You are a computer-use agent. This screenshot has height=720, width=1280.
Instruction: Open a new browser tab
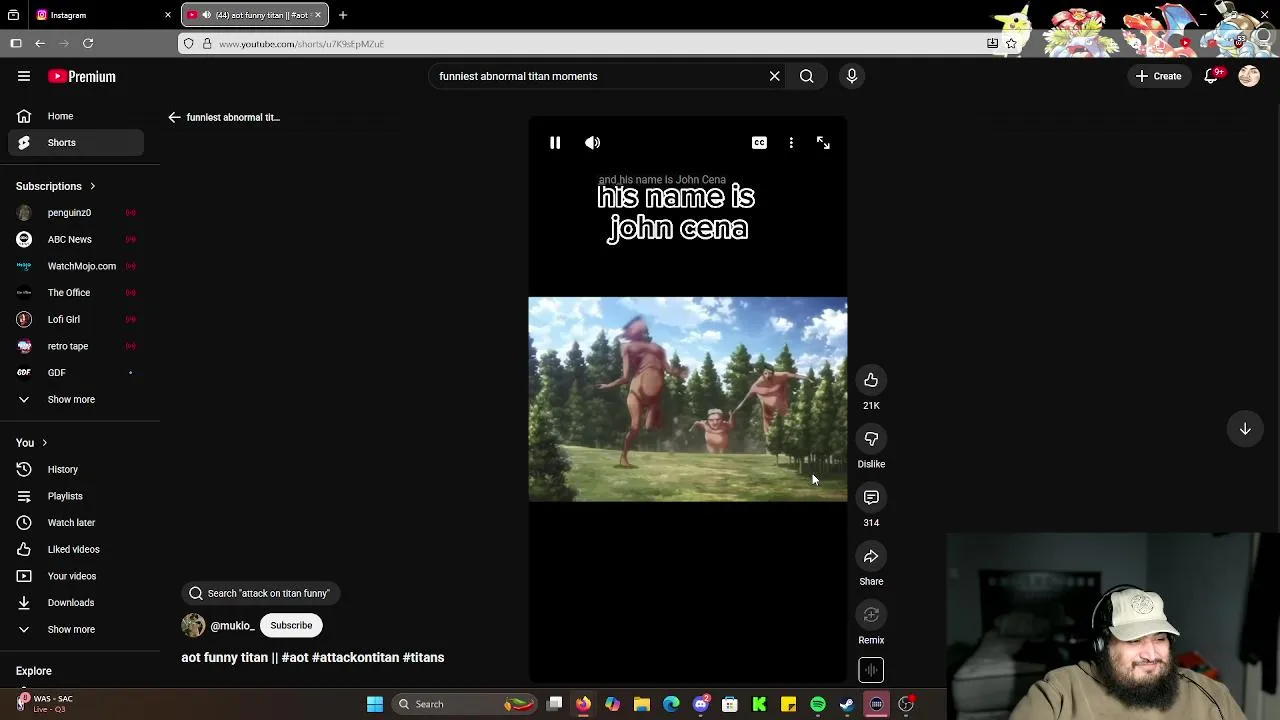click(343, 15)
